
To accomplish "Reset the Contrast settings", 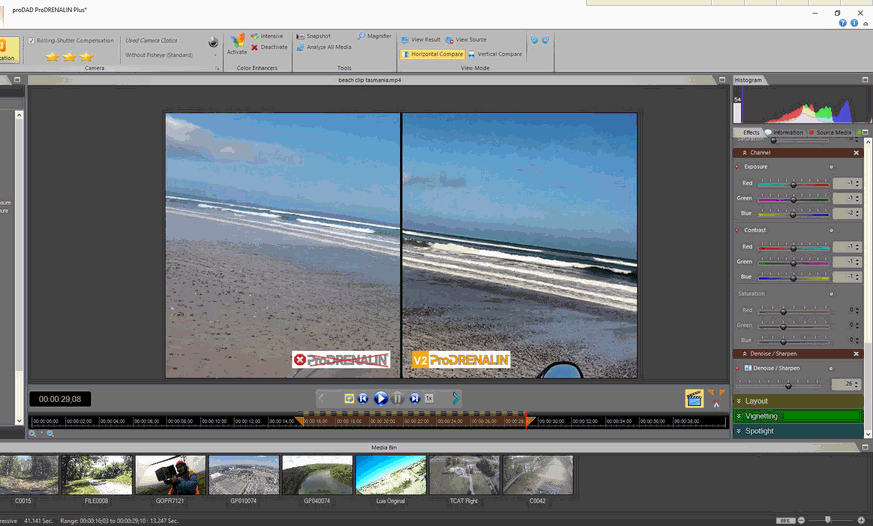I will pos(831,230).
